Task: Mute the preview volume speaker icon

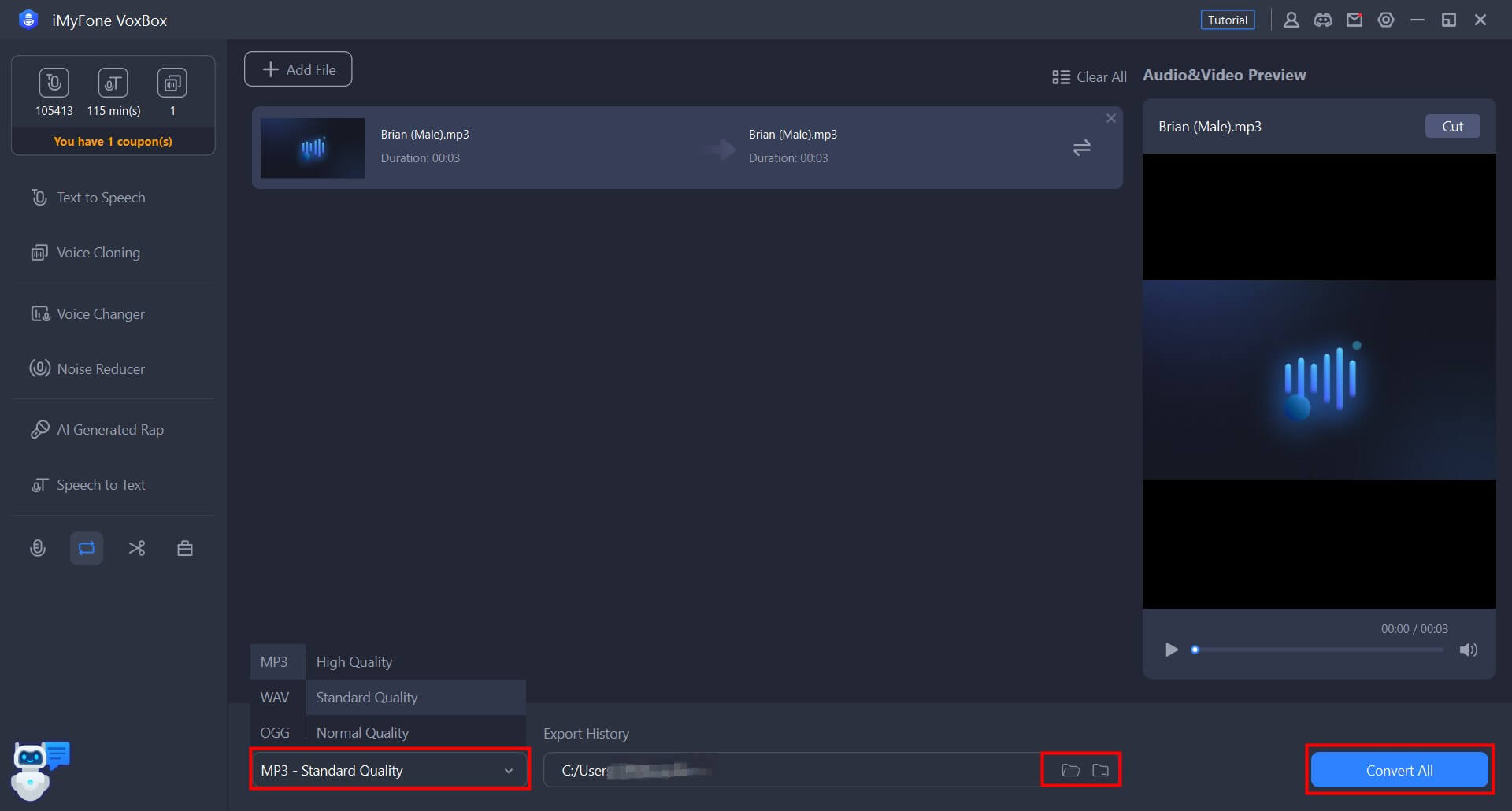Action: 1468,650
